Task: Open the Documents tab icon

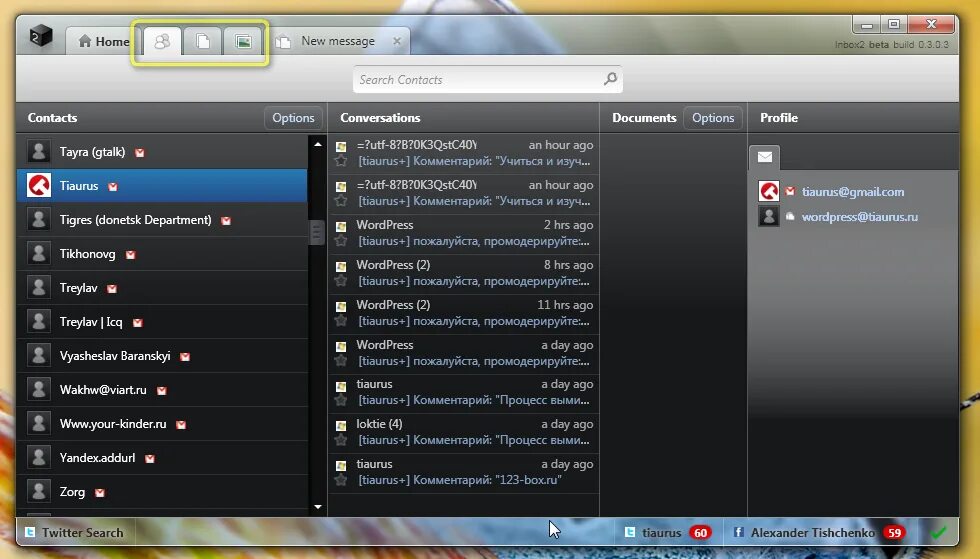Action: tap(202, 41)
